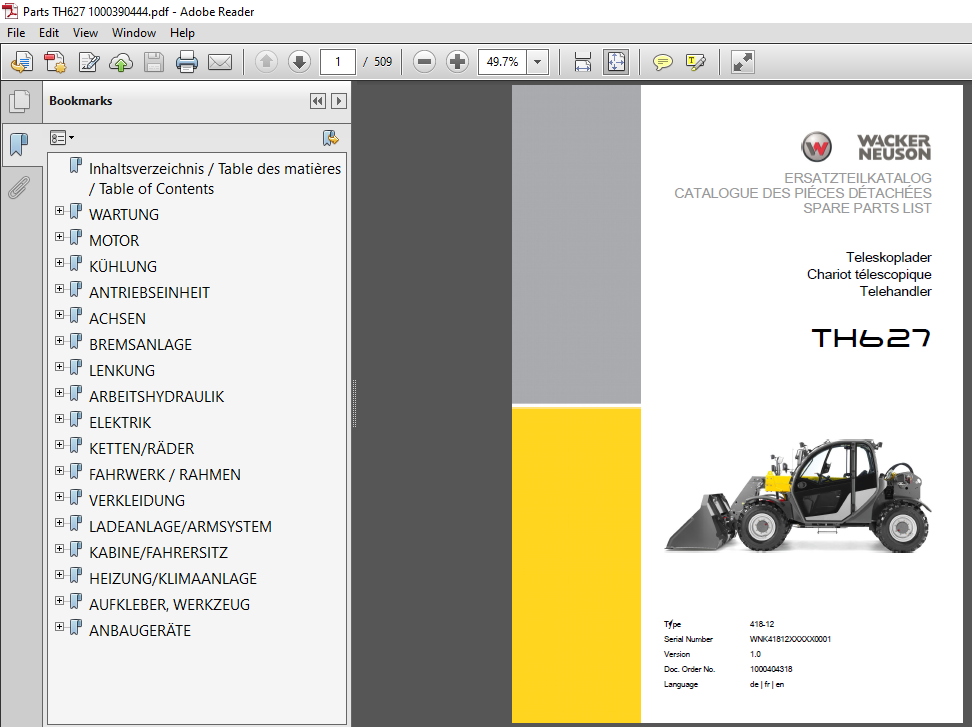972x727 pixels.
Task: Click the expand pane right arrow button
Action: [338, 101]
